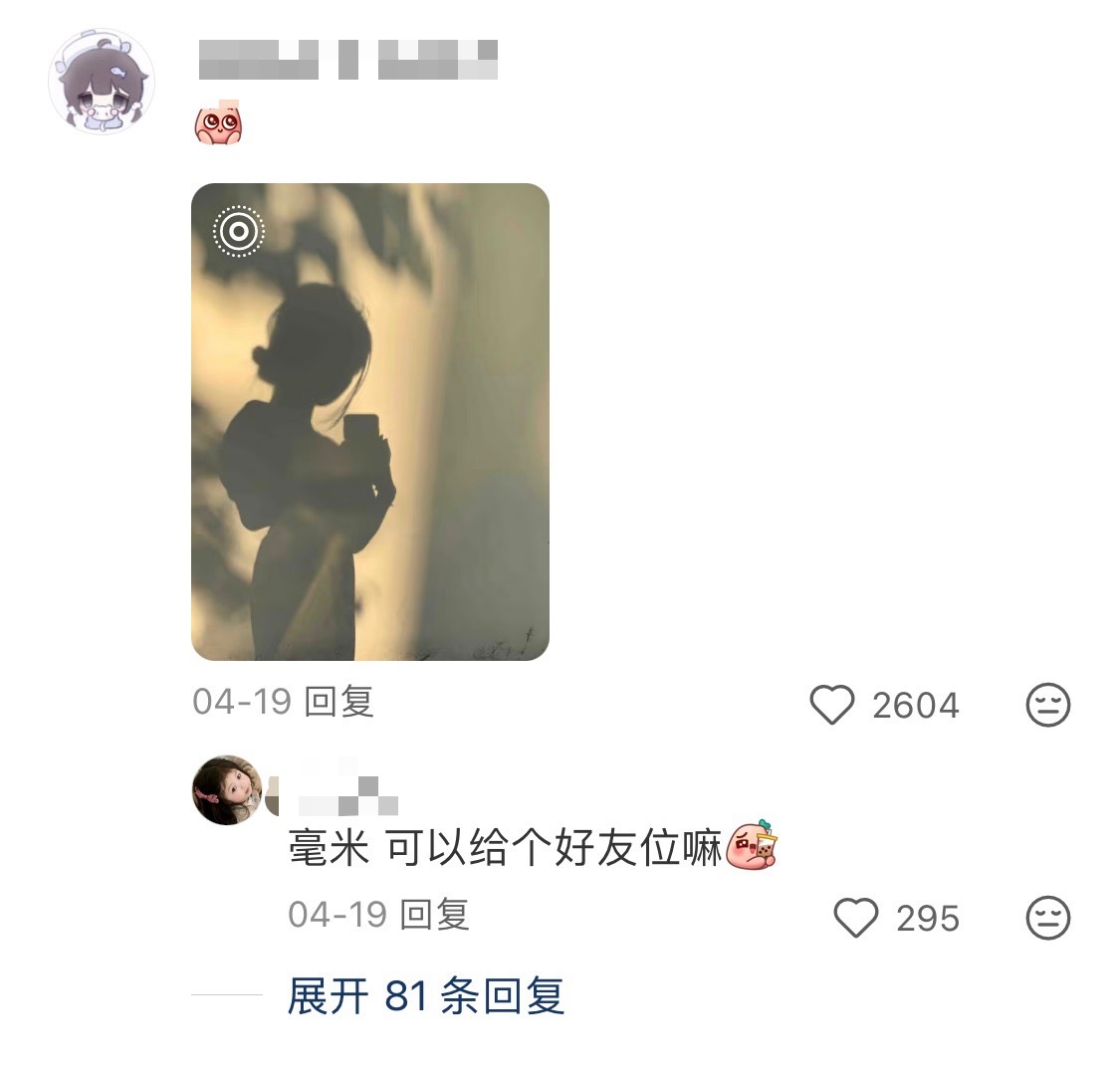Open the blurred username of reply author
This screenshot has width=1120, height=1069.
[x=347, y=795]
